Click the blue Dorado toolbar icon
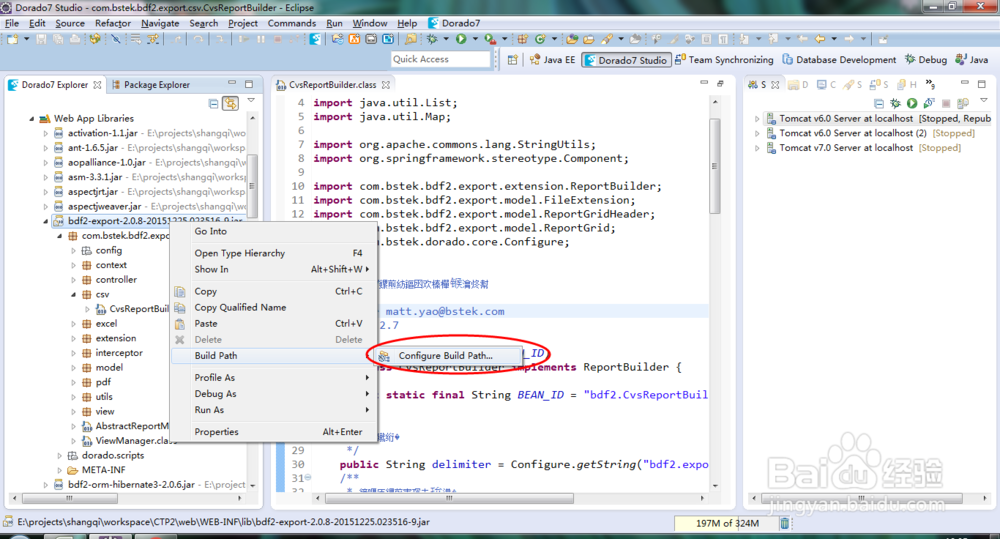Screen dimensions: 1000x539 315,40
